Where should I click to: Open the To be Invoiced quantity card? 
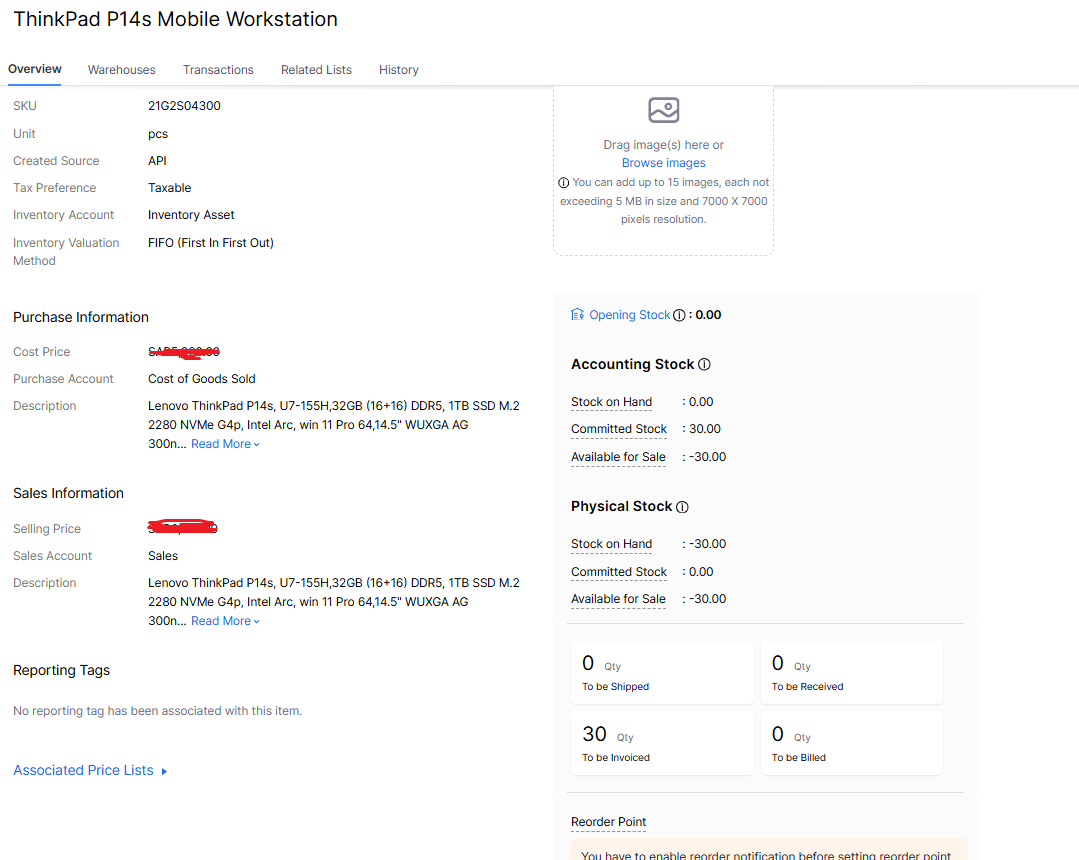[x=663, y=743]
